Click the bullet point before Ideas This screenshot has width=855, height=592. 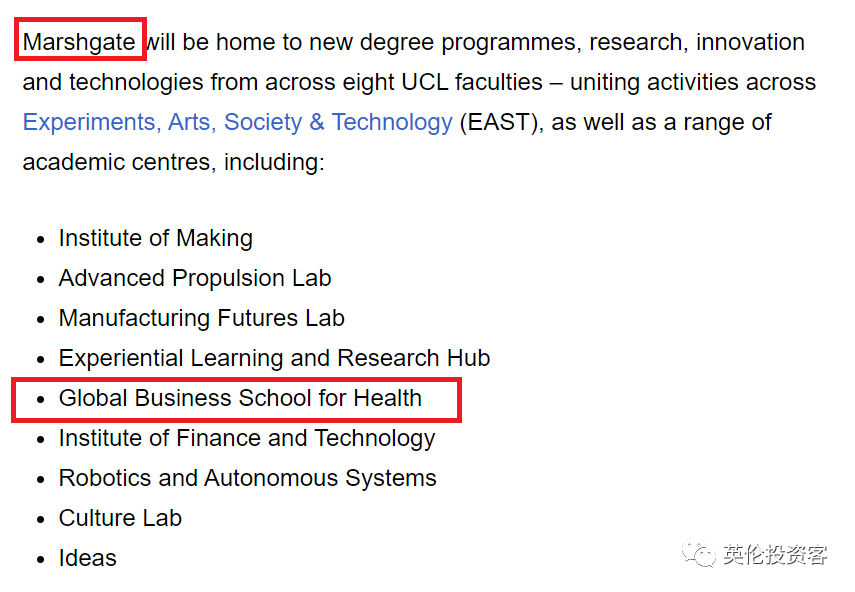pos(40,559)
